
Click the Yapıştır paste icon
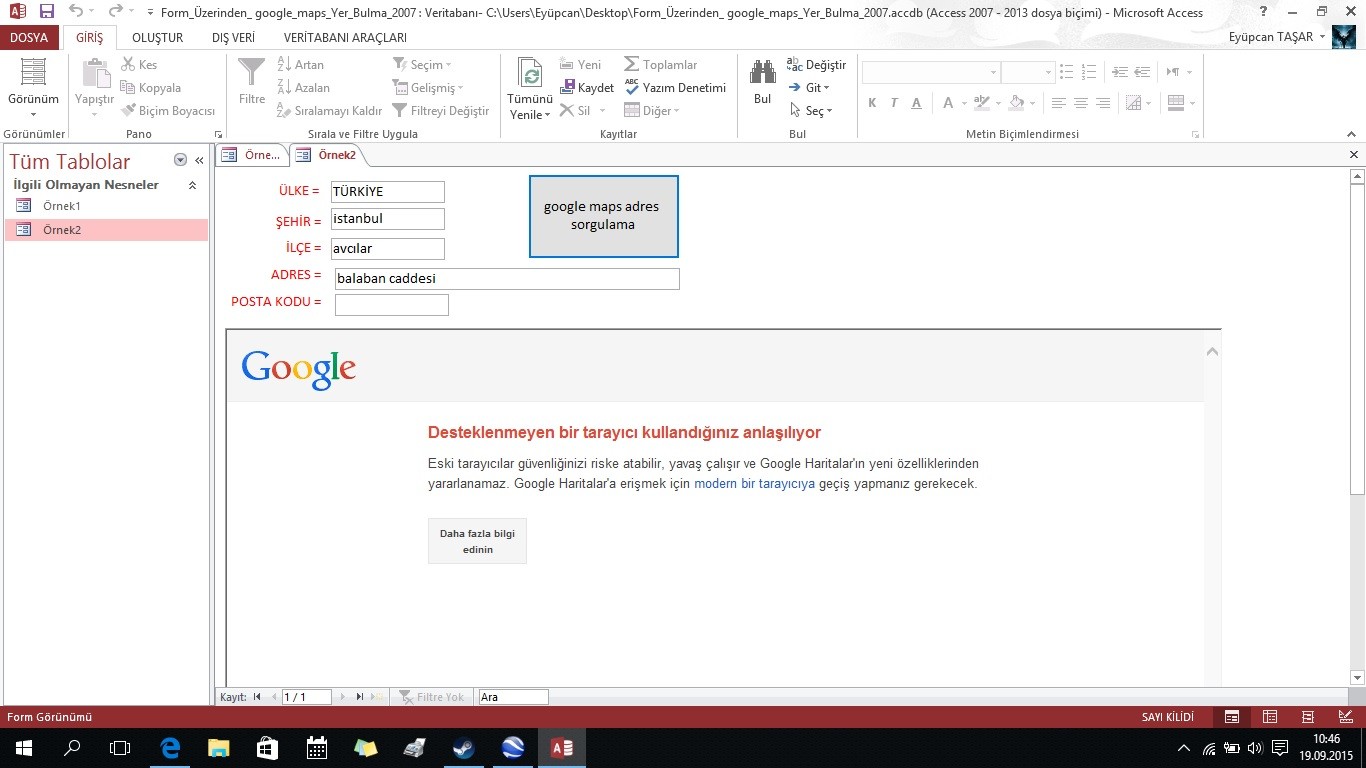tap(95, 74)
